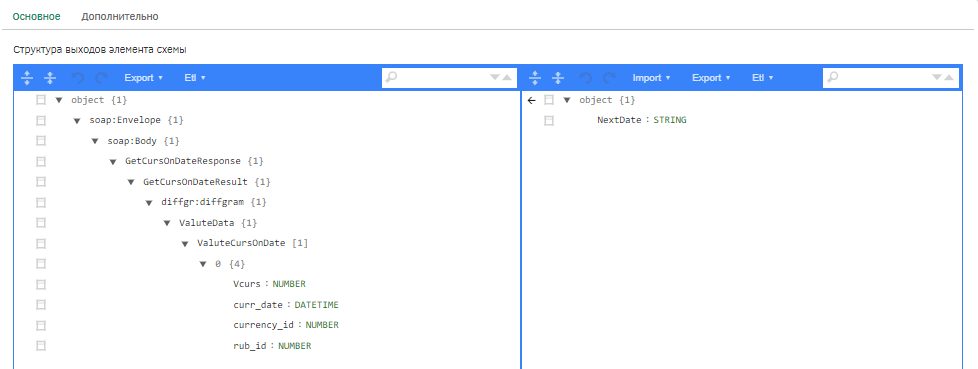Go to next search result, right panel
This screenshot has width=978, height=369.
(x=936, y=77)
